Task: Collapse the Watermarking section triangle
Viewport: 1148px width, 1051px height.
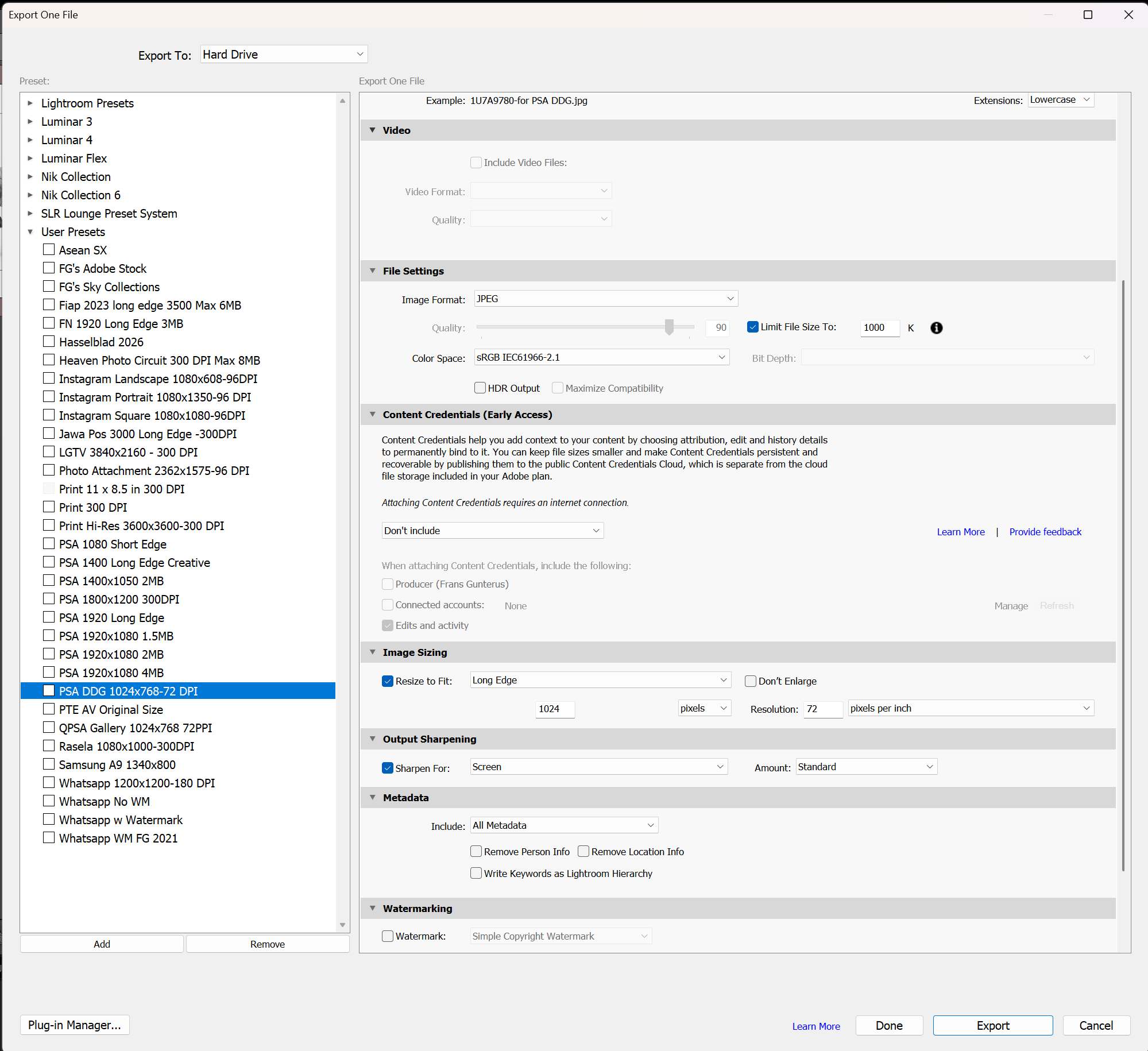Action: [x=373, y=908]
